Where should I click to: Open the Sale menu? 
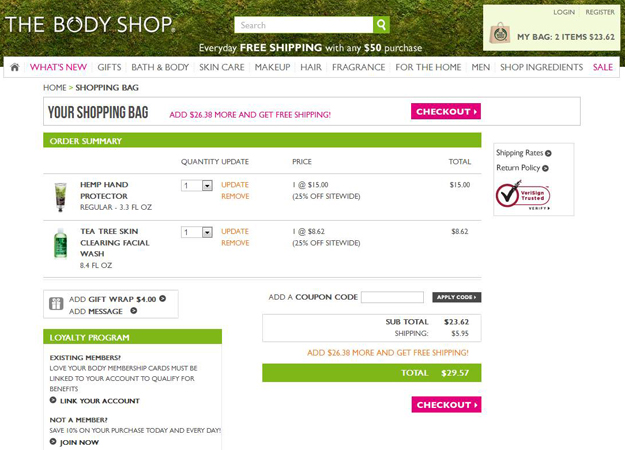coord(603,67)
